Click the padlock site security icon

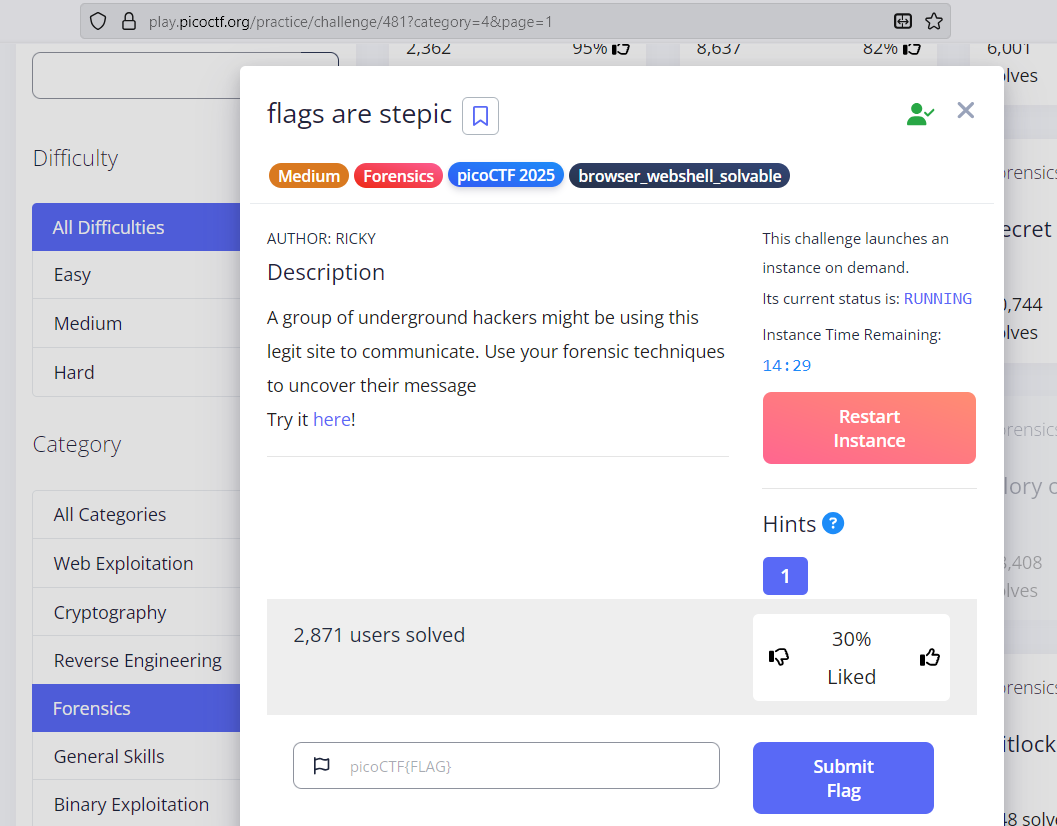coord(127,21)
